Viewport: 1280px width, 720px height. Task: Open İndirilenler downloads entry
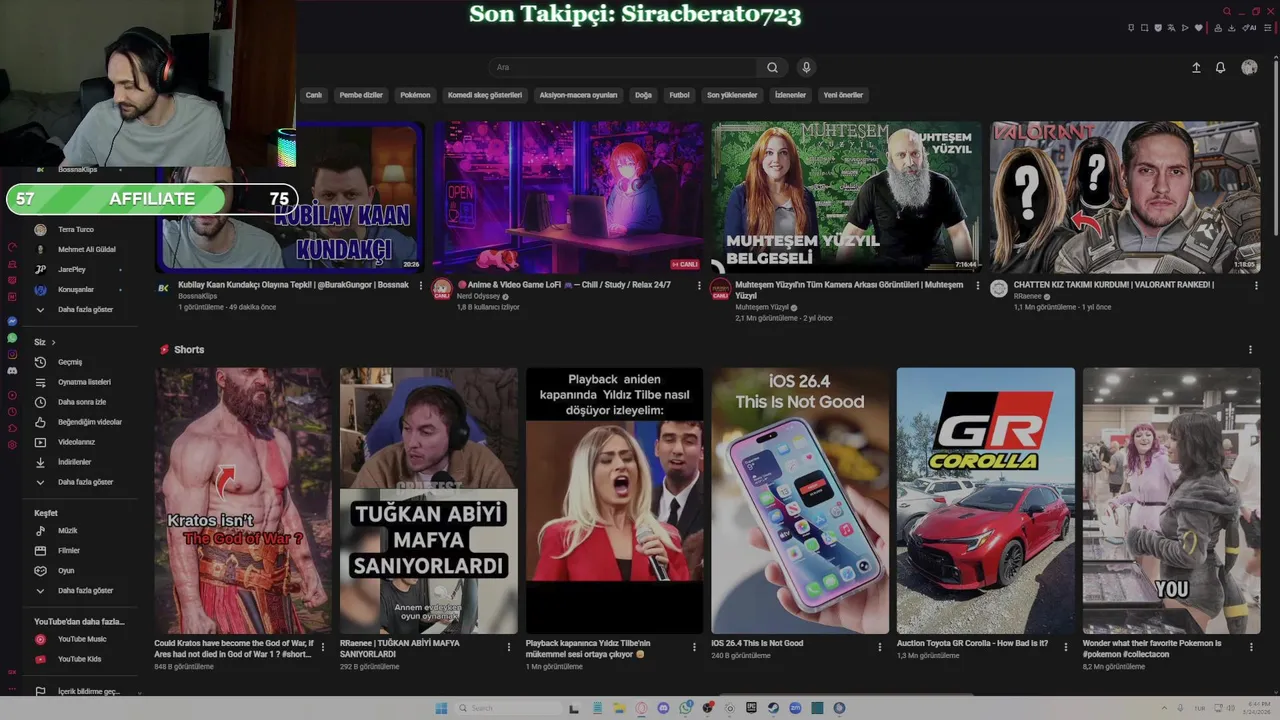pos(75,462)
